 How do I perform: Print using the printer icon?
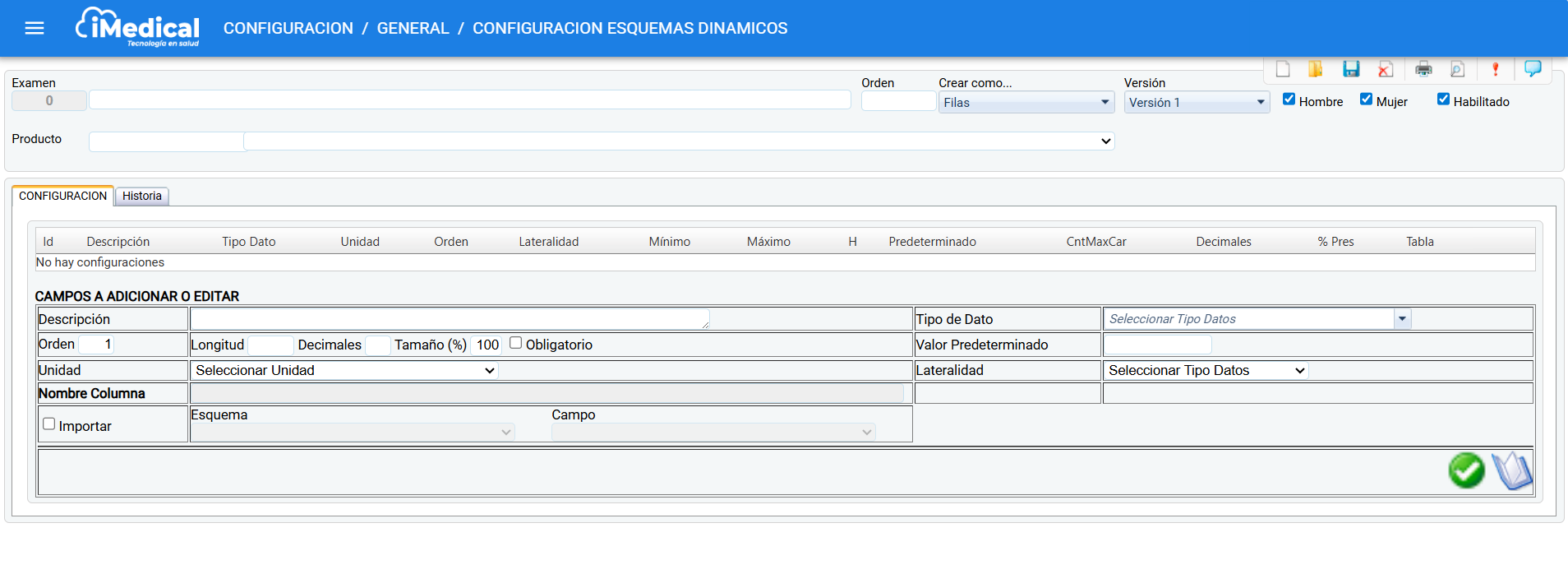1423,69
